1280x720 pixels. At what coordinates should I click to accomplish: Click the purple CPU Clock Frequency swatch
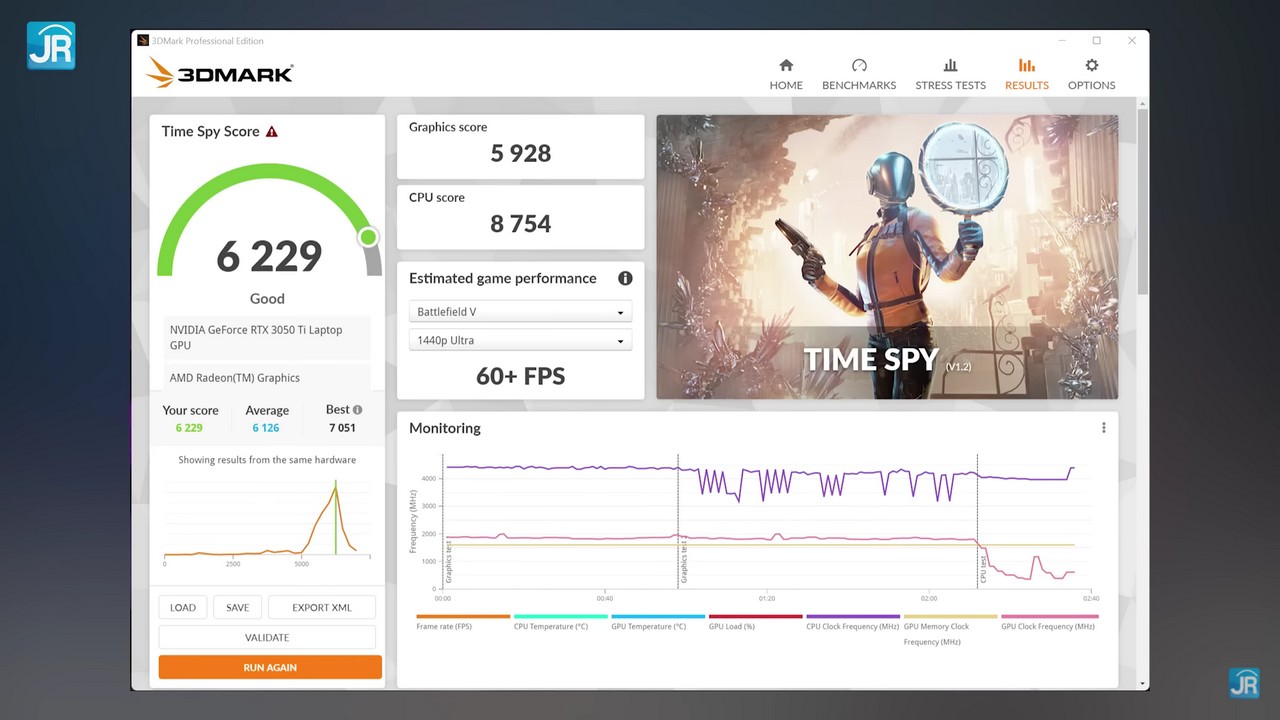(853, 616)
